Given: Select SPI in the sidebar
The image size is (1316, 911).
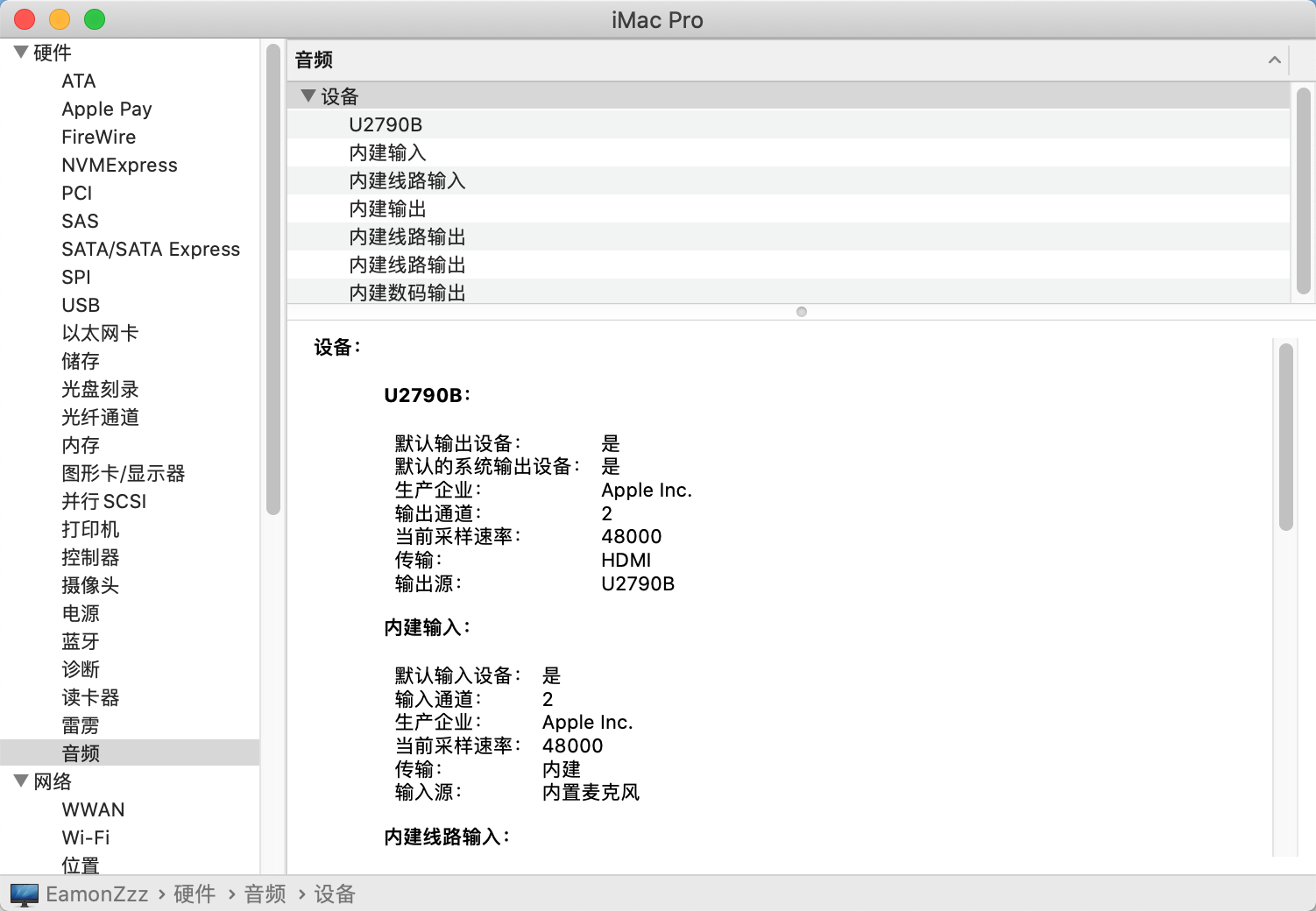Looking at the screenshot, I should [76, 277].
